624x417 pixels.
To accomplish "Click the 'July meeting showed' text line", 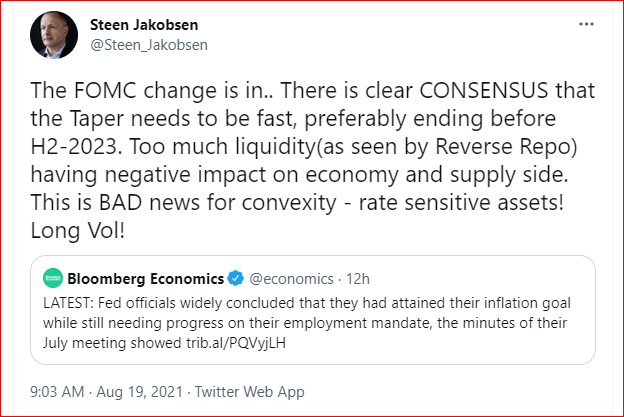I will [164, 343].
